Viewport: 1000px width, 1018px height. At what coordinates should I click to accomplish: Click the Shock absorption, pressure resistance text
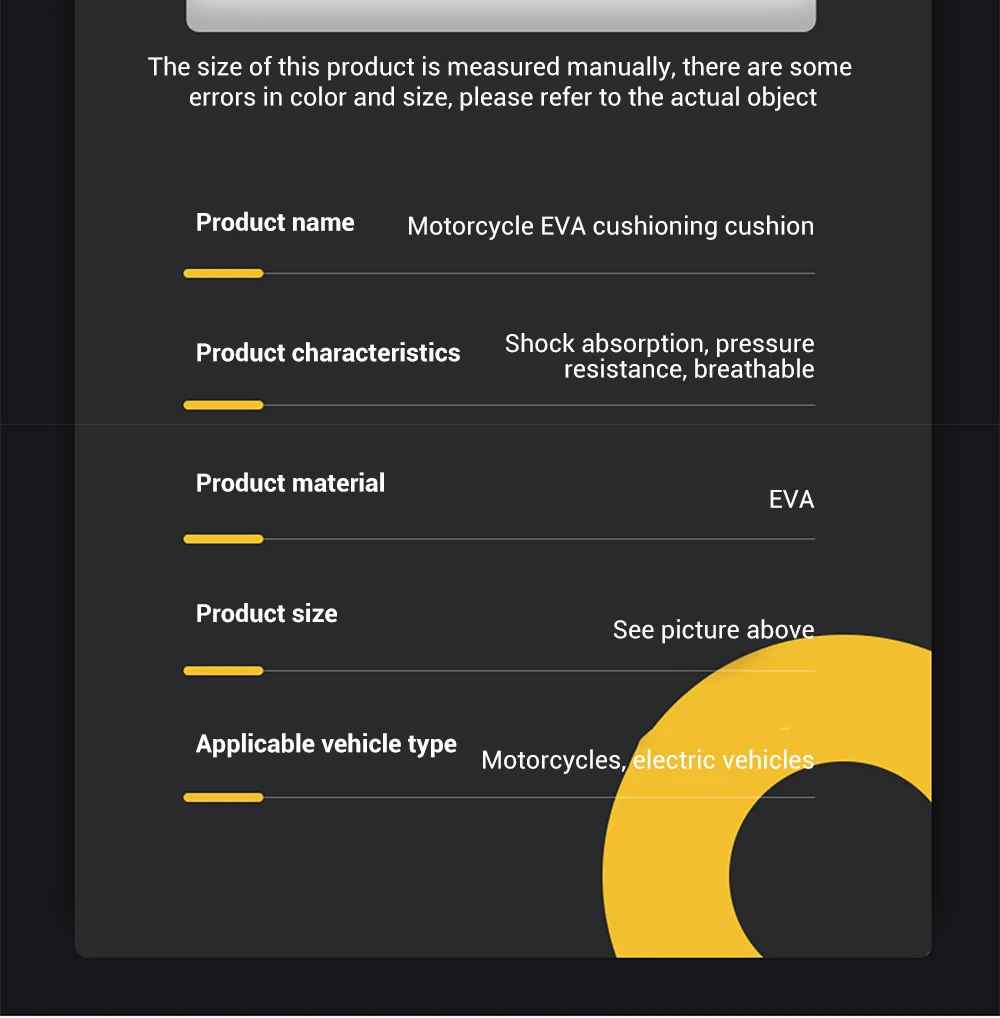pyautogui.click(x=660, y=356)
